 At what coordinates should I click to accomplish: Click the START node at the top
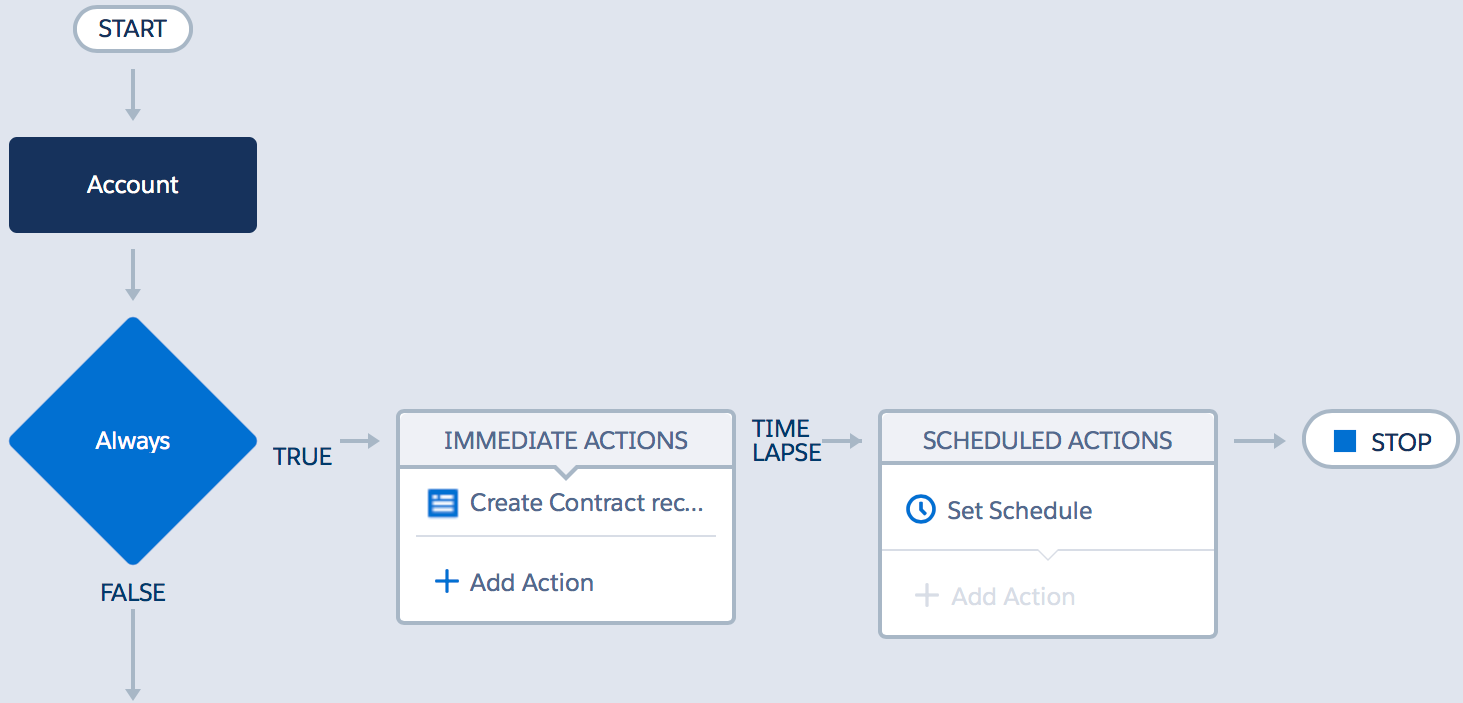(132, 29)
